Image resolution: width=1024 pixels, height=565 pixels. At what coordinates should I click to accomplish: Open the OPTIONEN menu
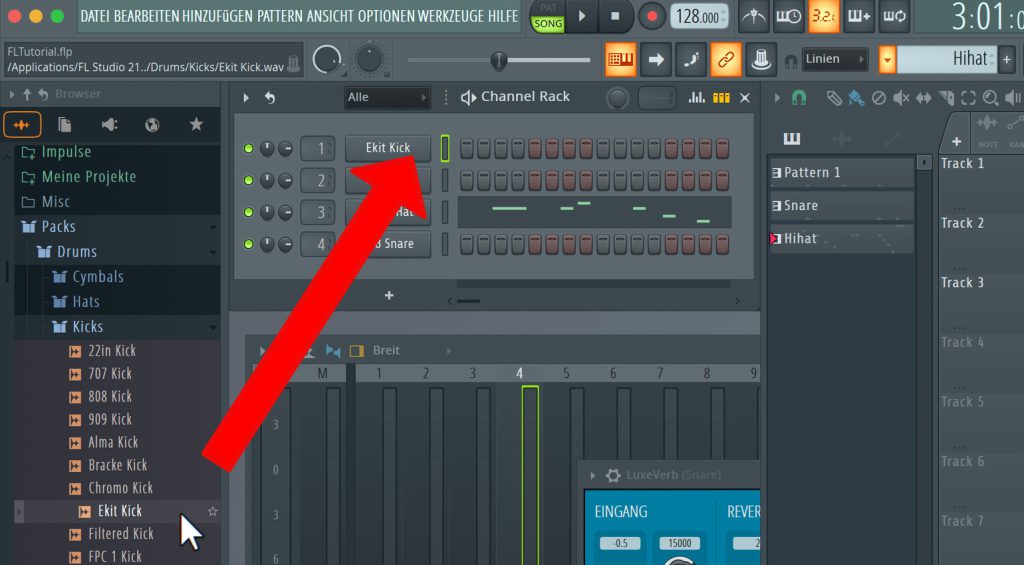(387, 16)
